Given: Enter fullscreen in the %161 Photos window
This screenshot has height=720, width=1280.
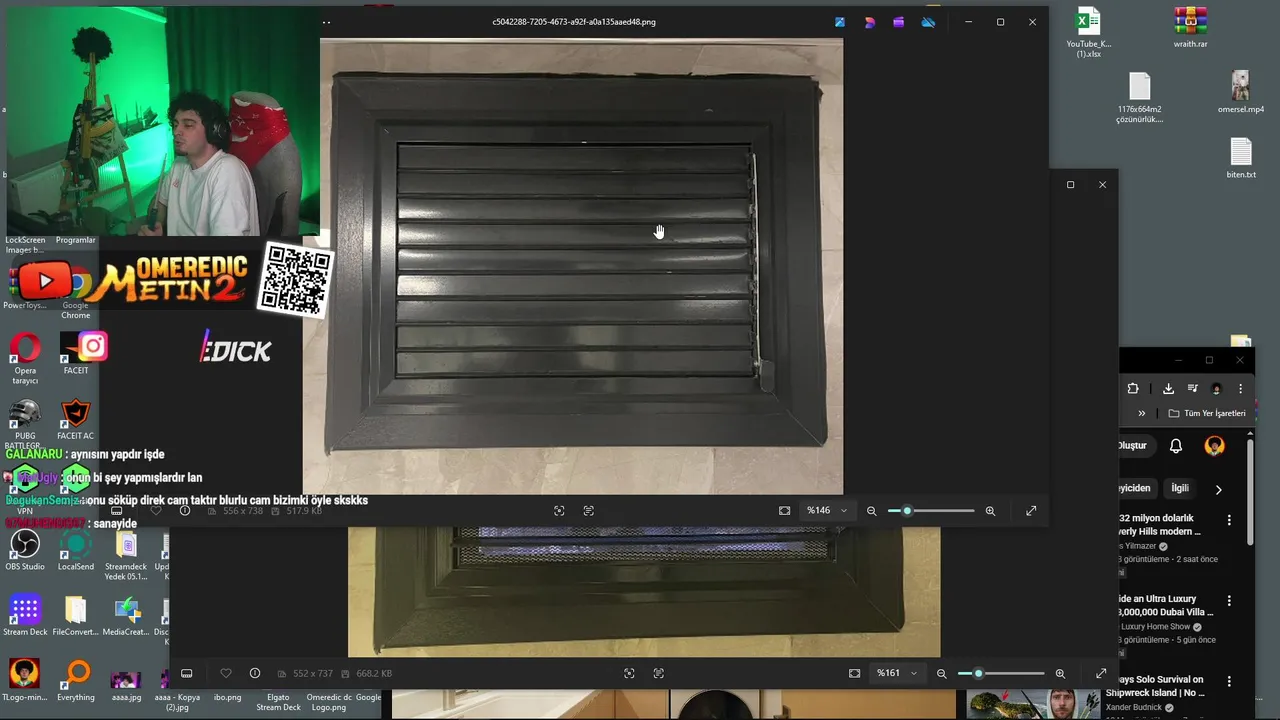Looking at the screenshot, I should pos(1101,673).
